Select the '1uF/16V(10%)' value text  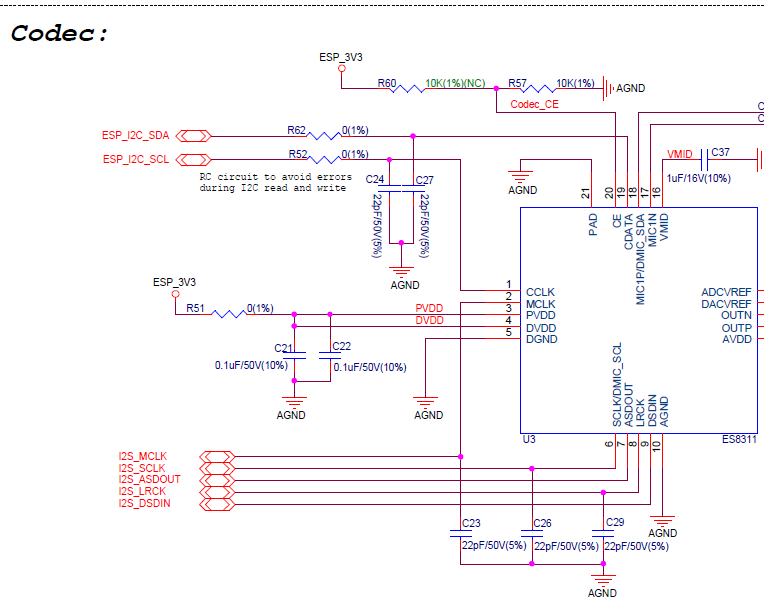(x=699, y=178)
